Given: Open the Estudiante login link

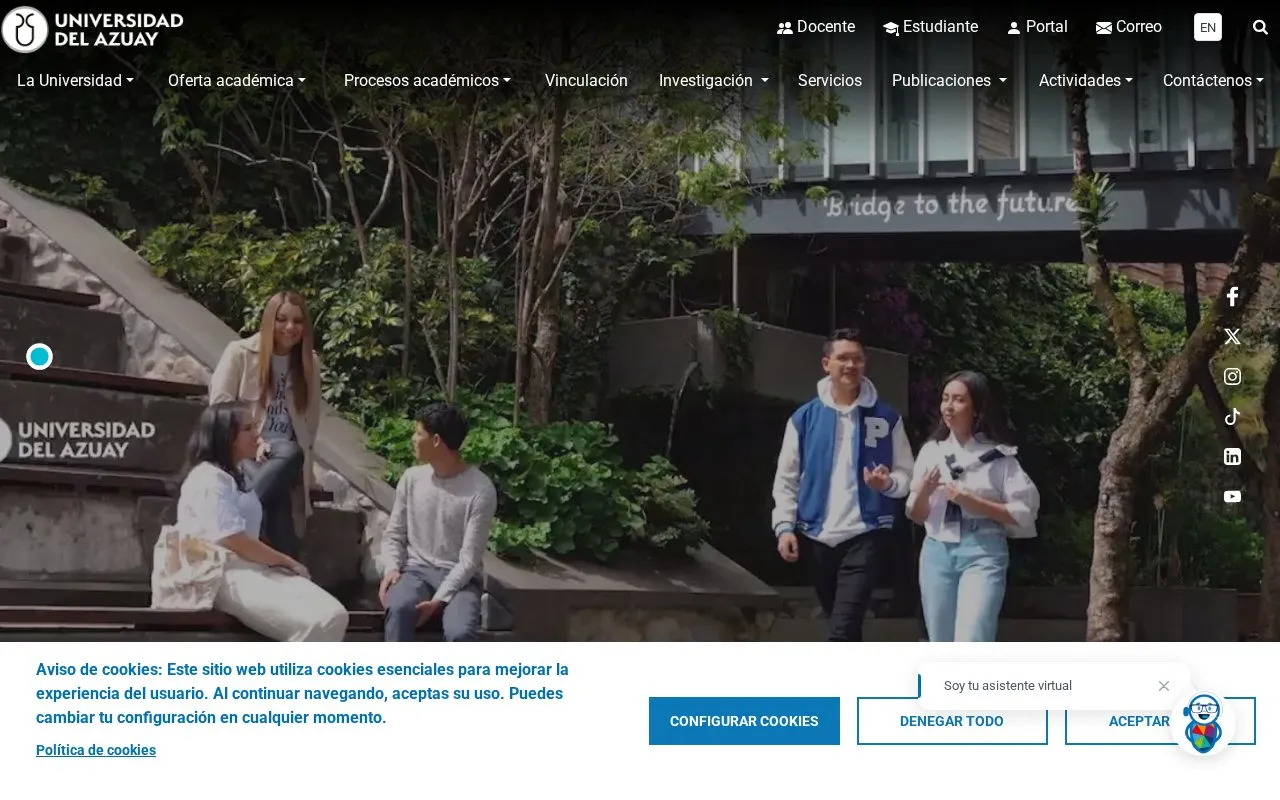Looking at the screenshot, I should (930, 27).
